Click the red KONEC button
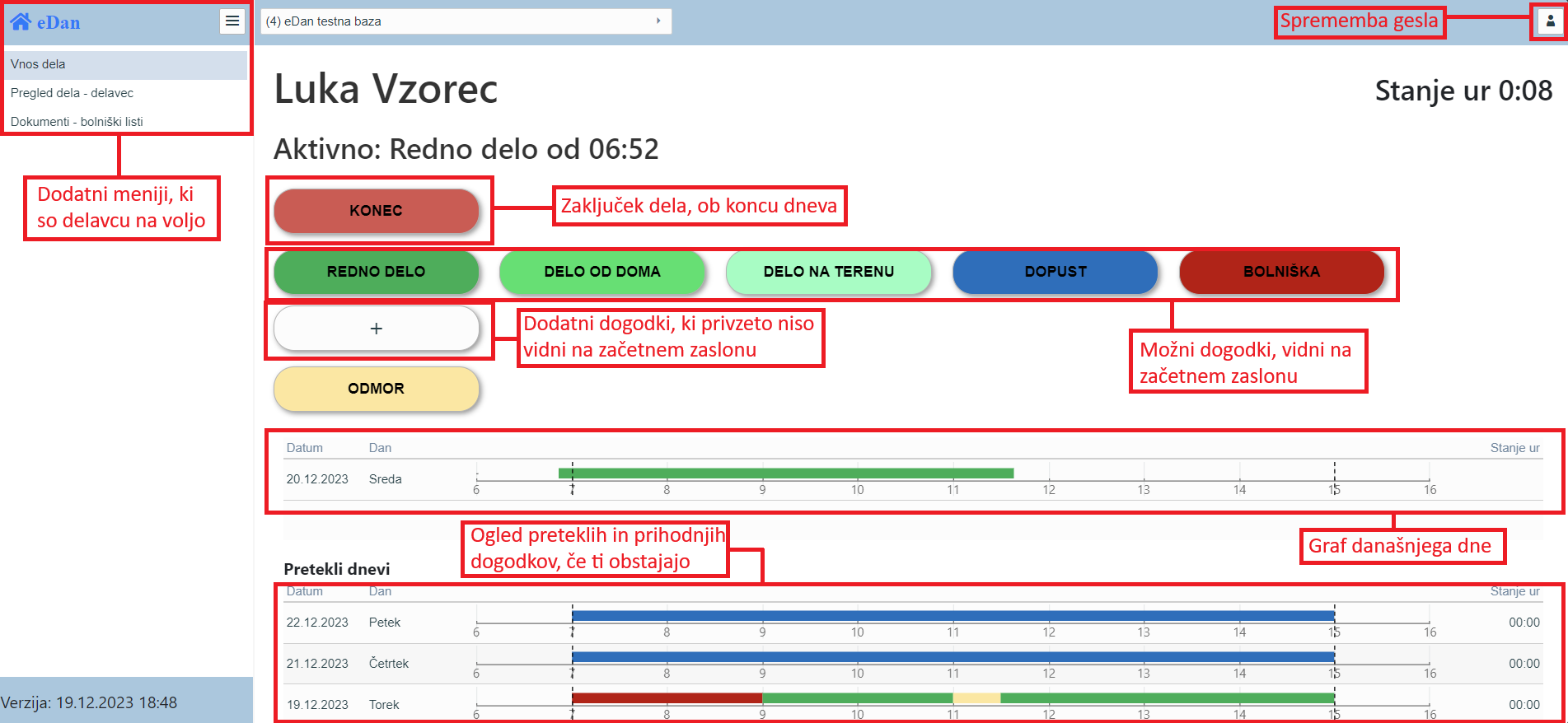This screenshot has width=1568, height=723. tap(376, 211)
